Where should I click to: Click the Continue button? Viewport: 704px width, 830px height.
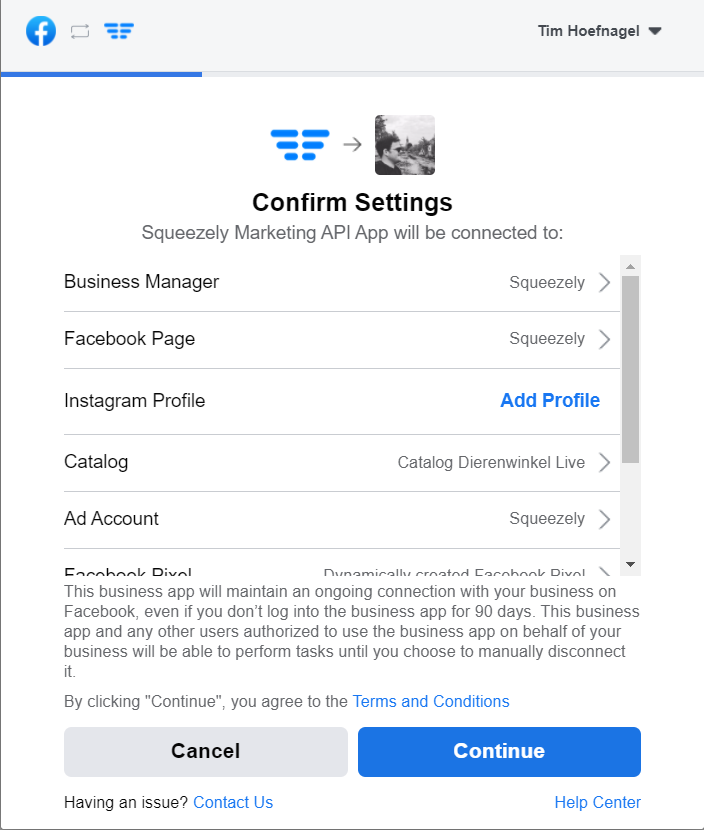click(x=499, y=752)
